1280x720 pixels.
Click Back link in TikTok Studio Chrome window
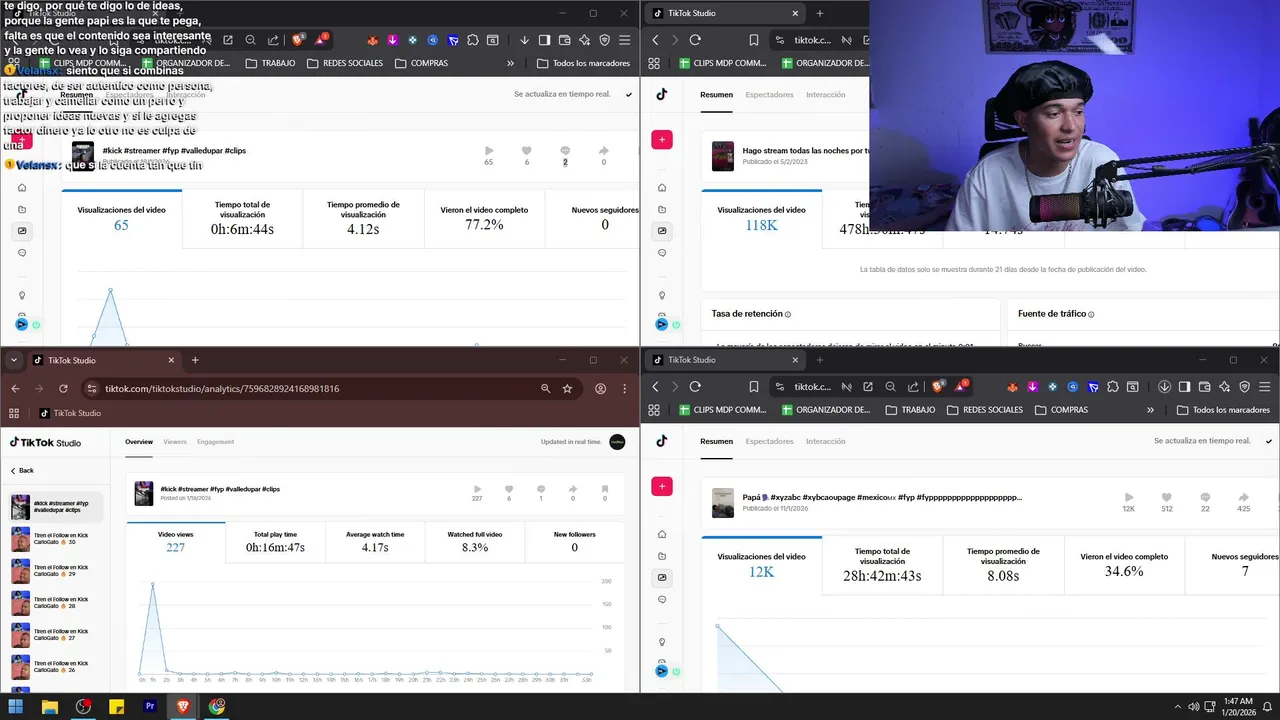22,470
